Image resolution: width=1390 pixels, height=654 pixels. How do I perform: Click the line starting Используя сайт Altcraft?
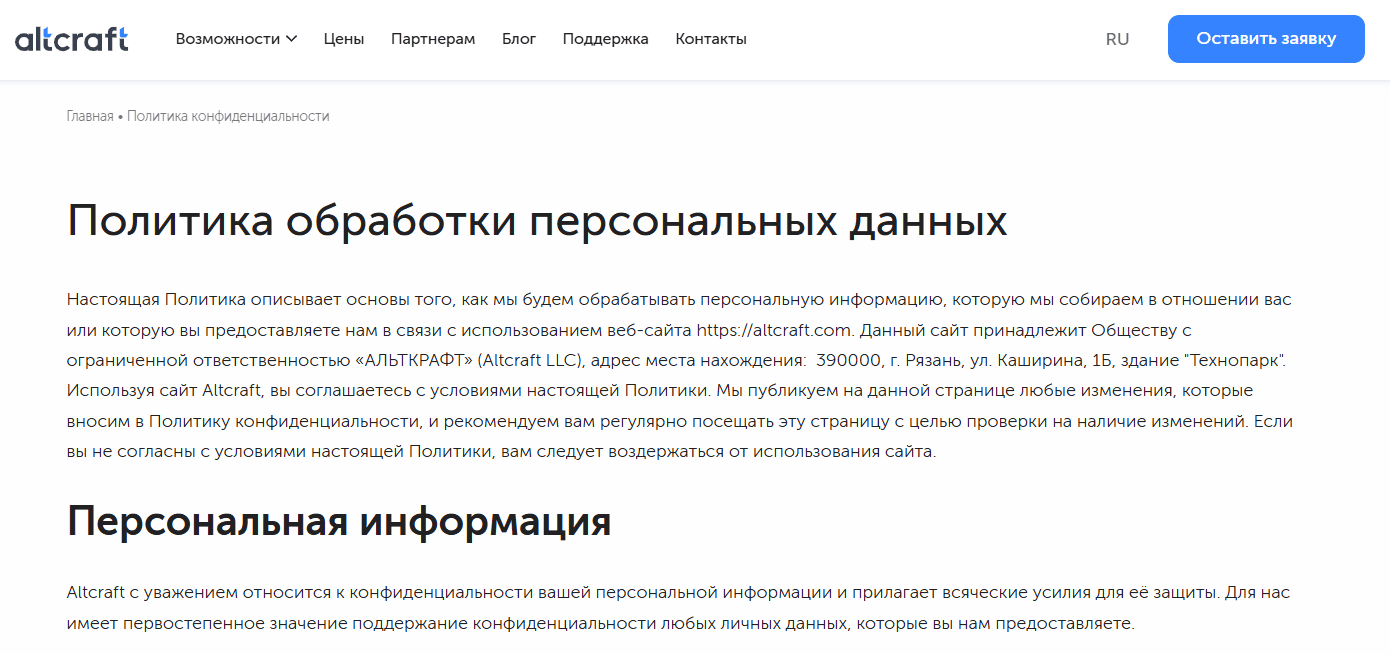pos(660,390)
